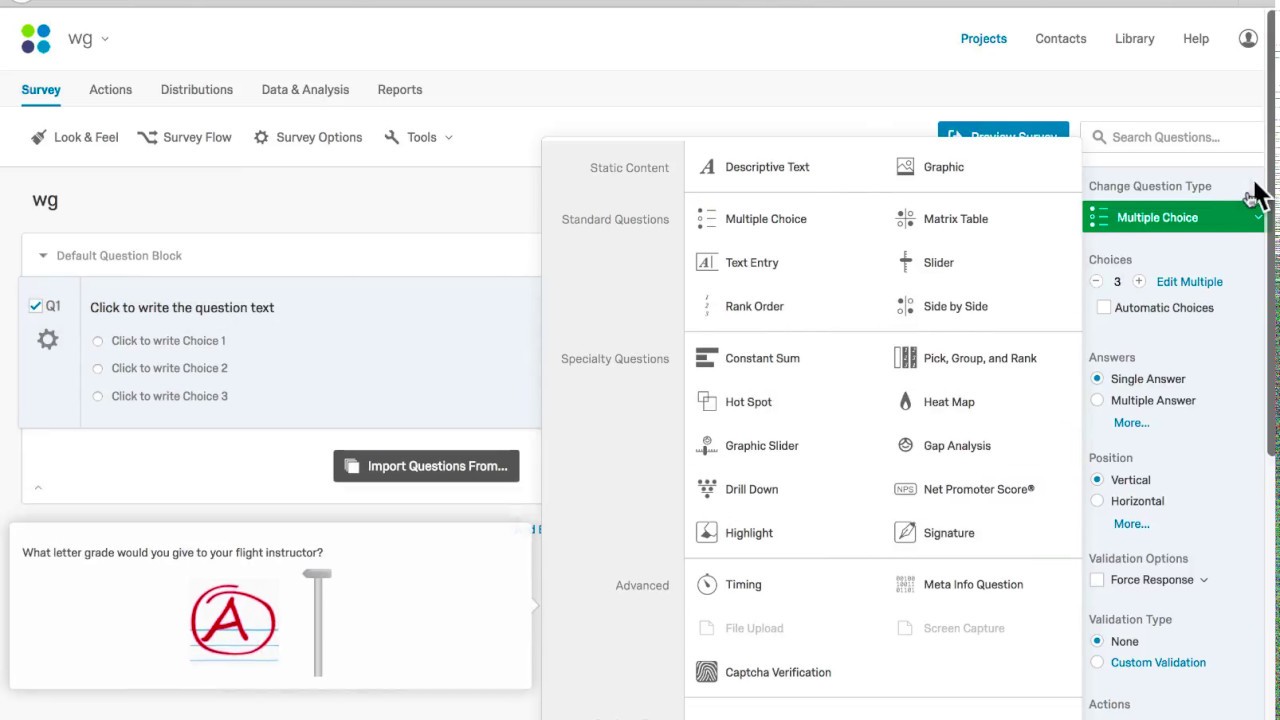Increase the number of choices
1280x720 pixels.
[1138, 282]
